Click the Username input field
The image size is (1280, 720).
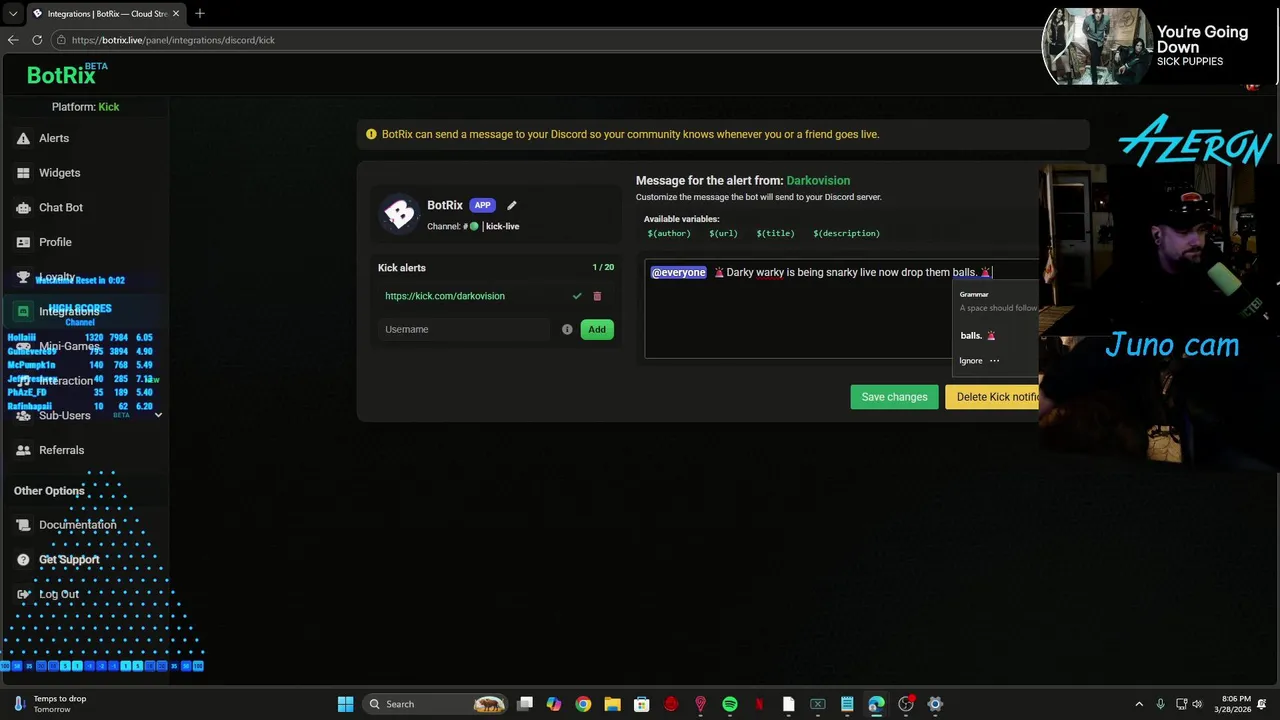pos(465,329)
